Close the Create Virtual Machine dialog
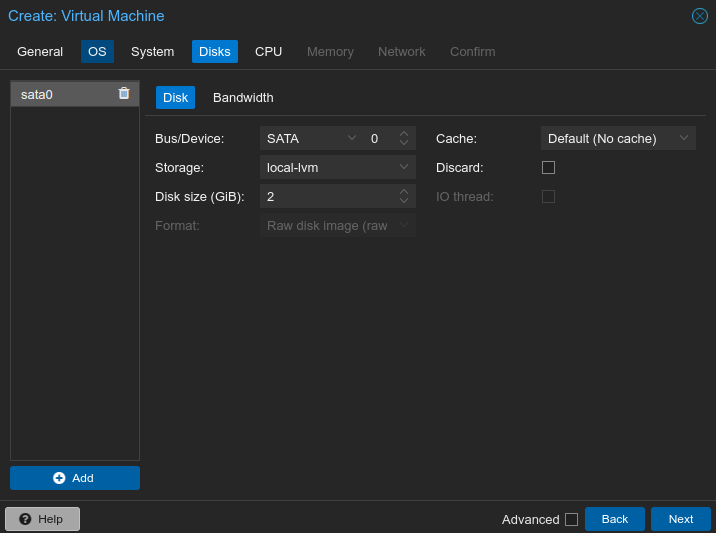The height and width of the screenshot is (533, 716). [x=700, y=16]
